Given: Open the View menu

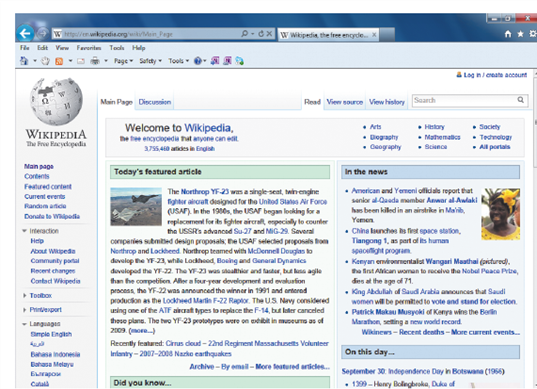Looking at the screenshot, I should click(x=62, y=48).
